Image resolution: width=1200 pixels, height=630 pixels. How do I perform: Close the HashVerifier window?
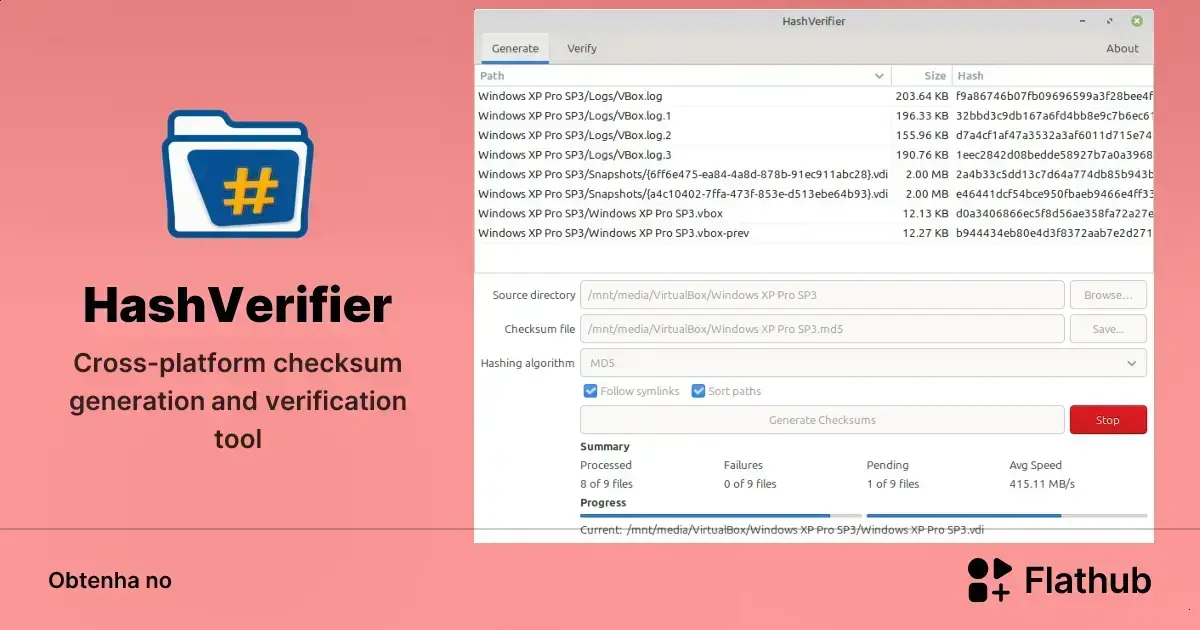(1137, 21)
